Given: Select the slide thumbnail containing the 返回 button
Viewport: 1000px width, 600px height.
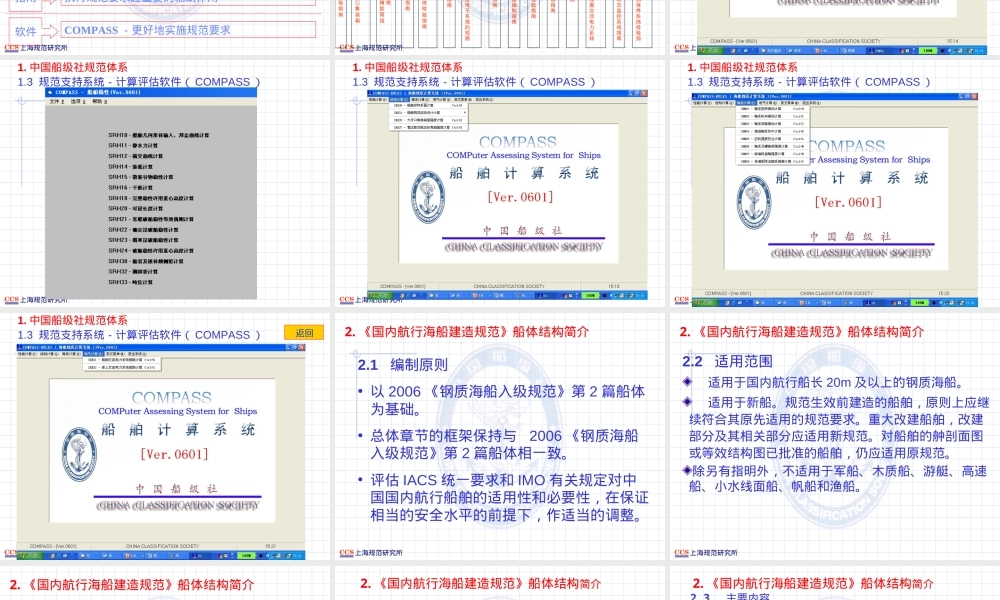Looking at the screenshot, I should pyautogui.click(x=165, y=437).
